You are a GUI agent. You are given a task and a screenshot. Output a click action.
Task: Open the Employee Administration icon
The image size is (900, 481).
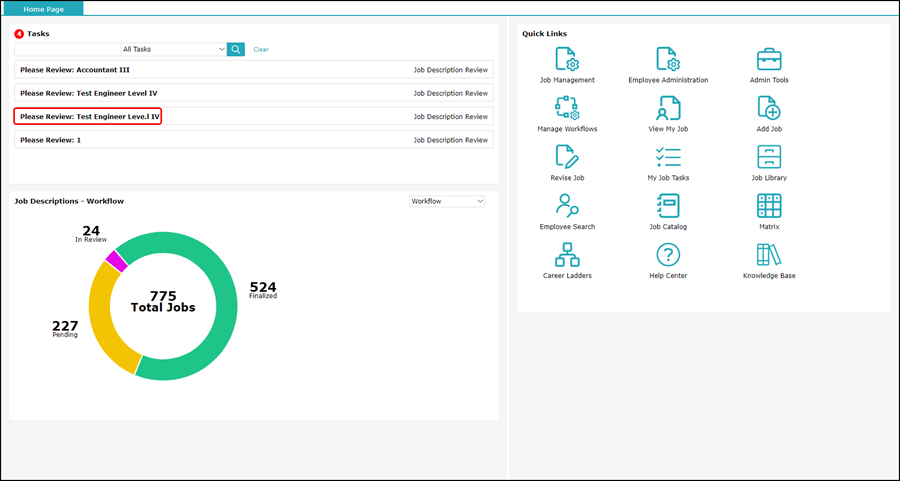[667, 59]
